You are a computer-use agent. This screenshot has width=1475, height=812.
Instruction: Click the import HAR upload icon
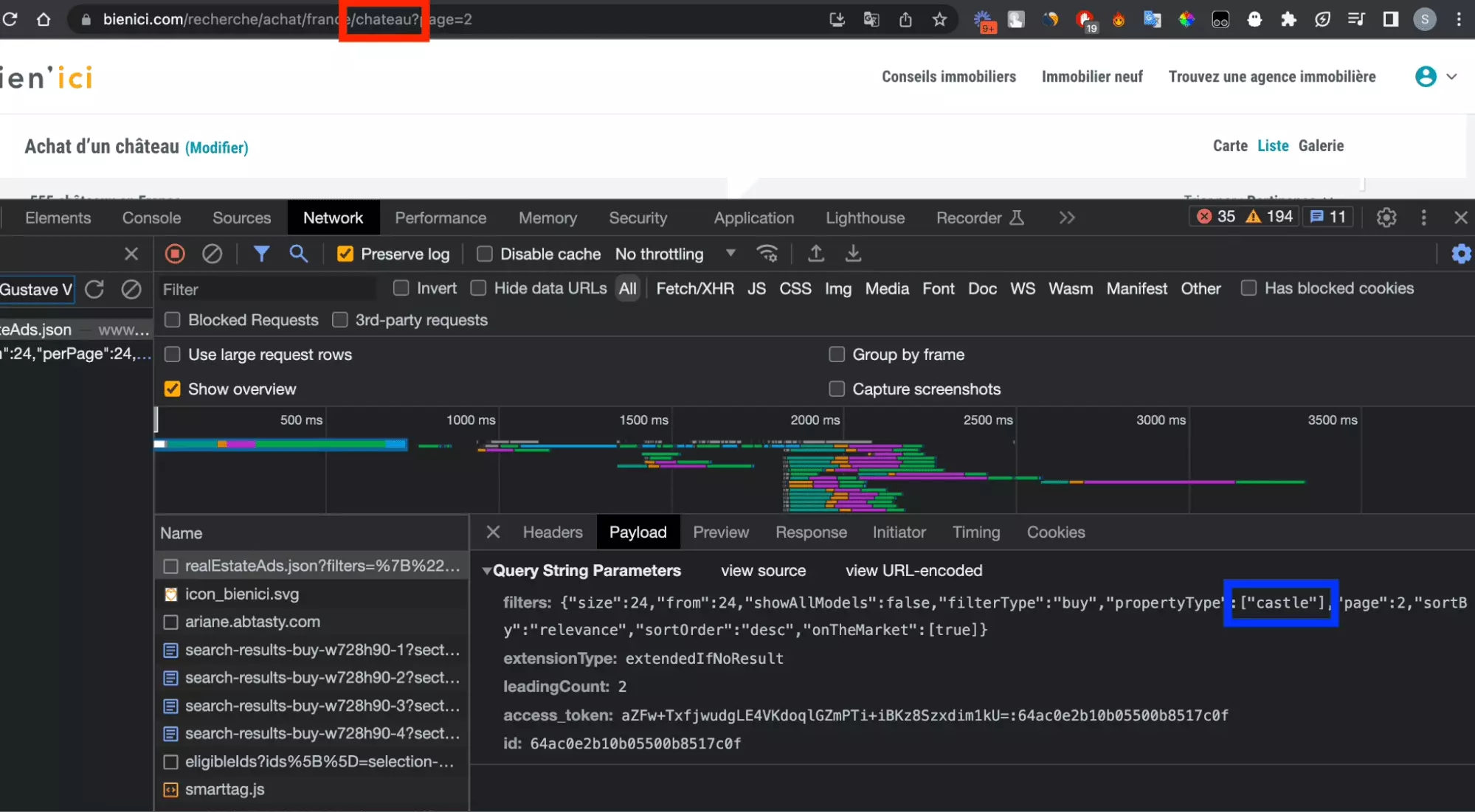tap(815, 254)
